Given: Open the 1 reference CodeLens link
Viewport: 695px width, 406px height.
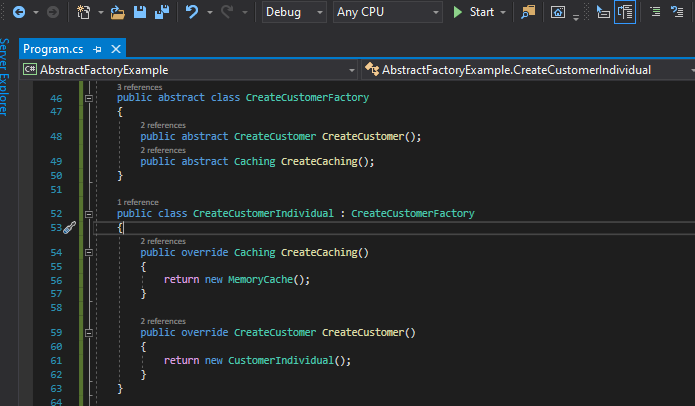Looking at the screenshot, I should click(x=138, y=202).
